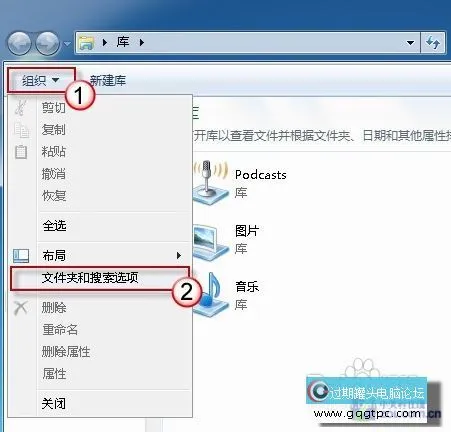Open recent pages dropdown next to Forward
Viewport: 451px width, 432px height.
pos(67,44)
